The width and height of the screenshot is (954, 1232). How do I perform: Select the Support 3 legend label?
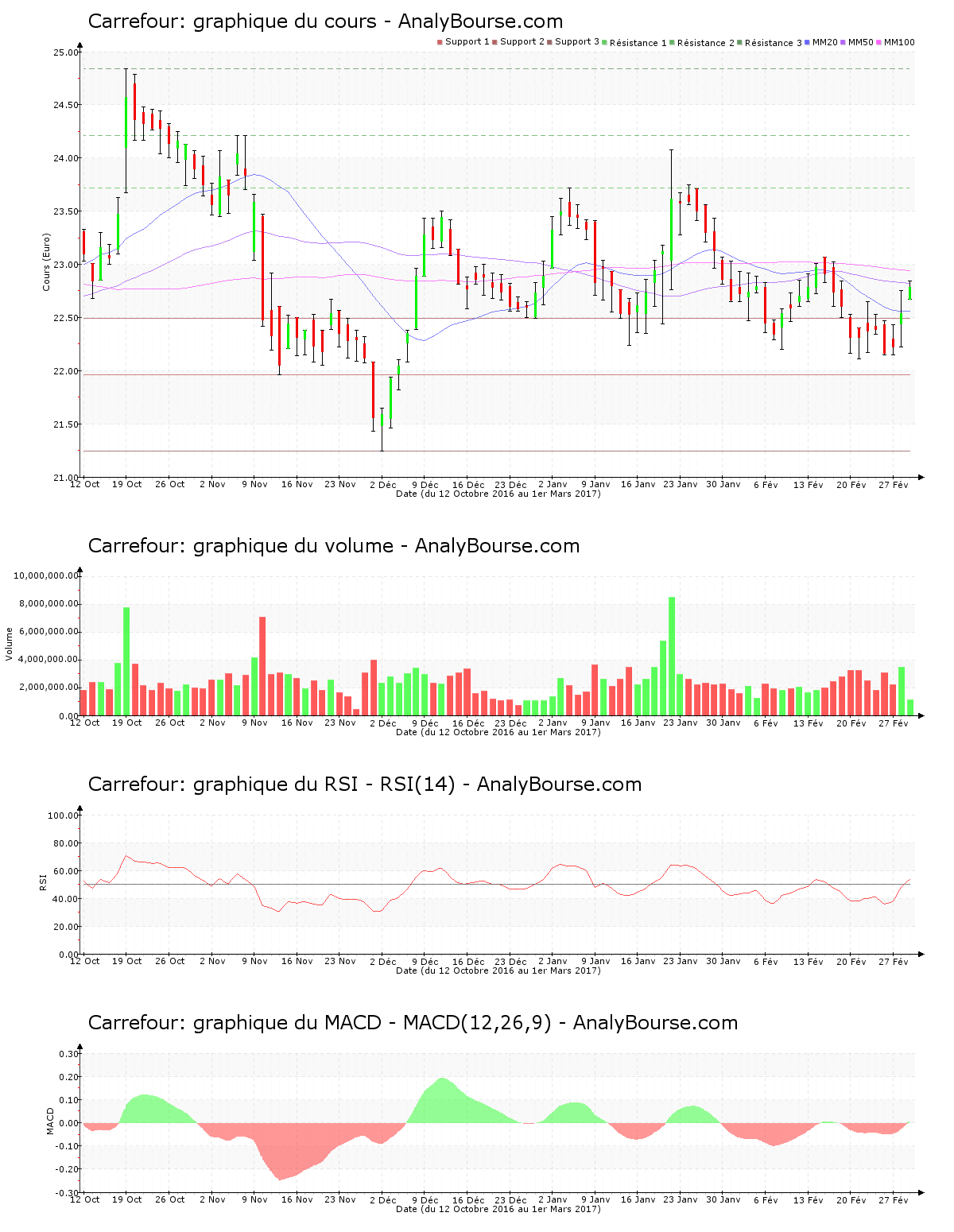coord(577,42)
